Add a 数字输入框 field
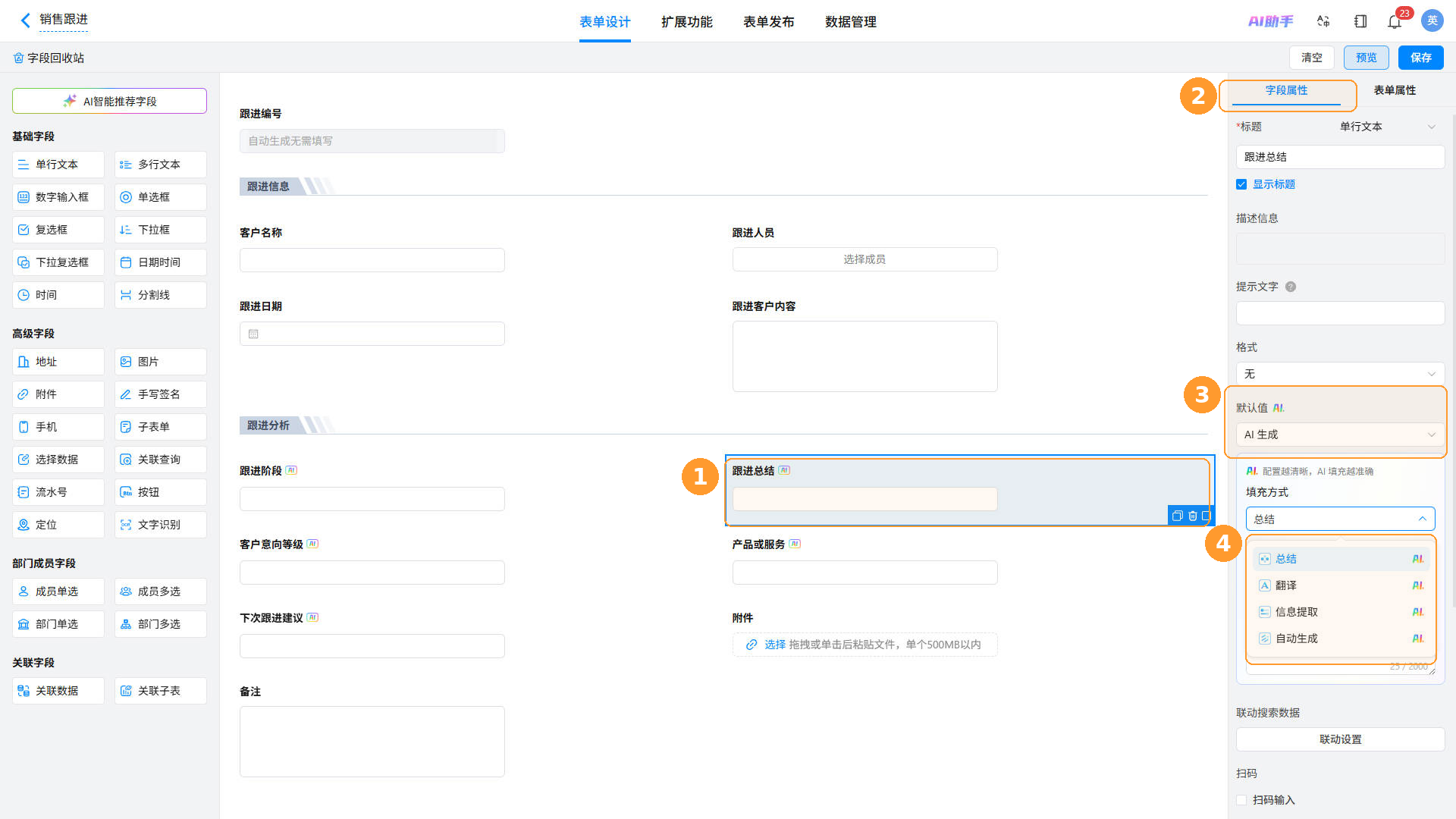1456x819 pixels. (58, 197)
